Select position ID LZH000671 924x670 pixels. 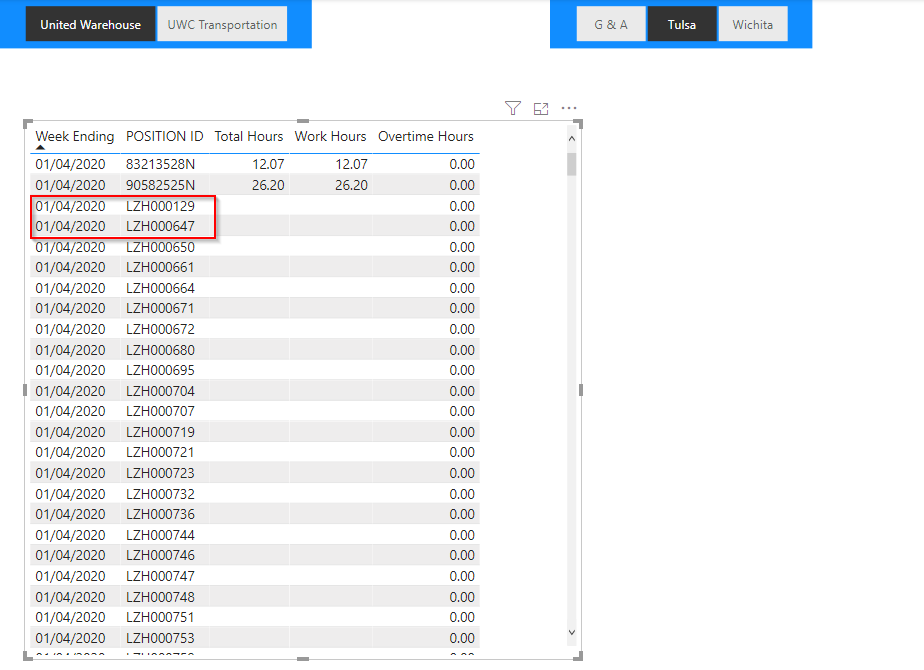click(160, 308)
